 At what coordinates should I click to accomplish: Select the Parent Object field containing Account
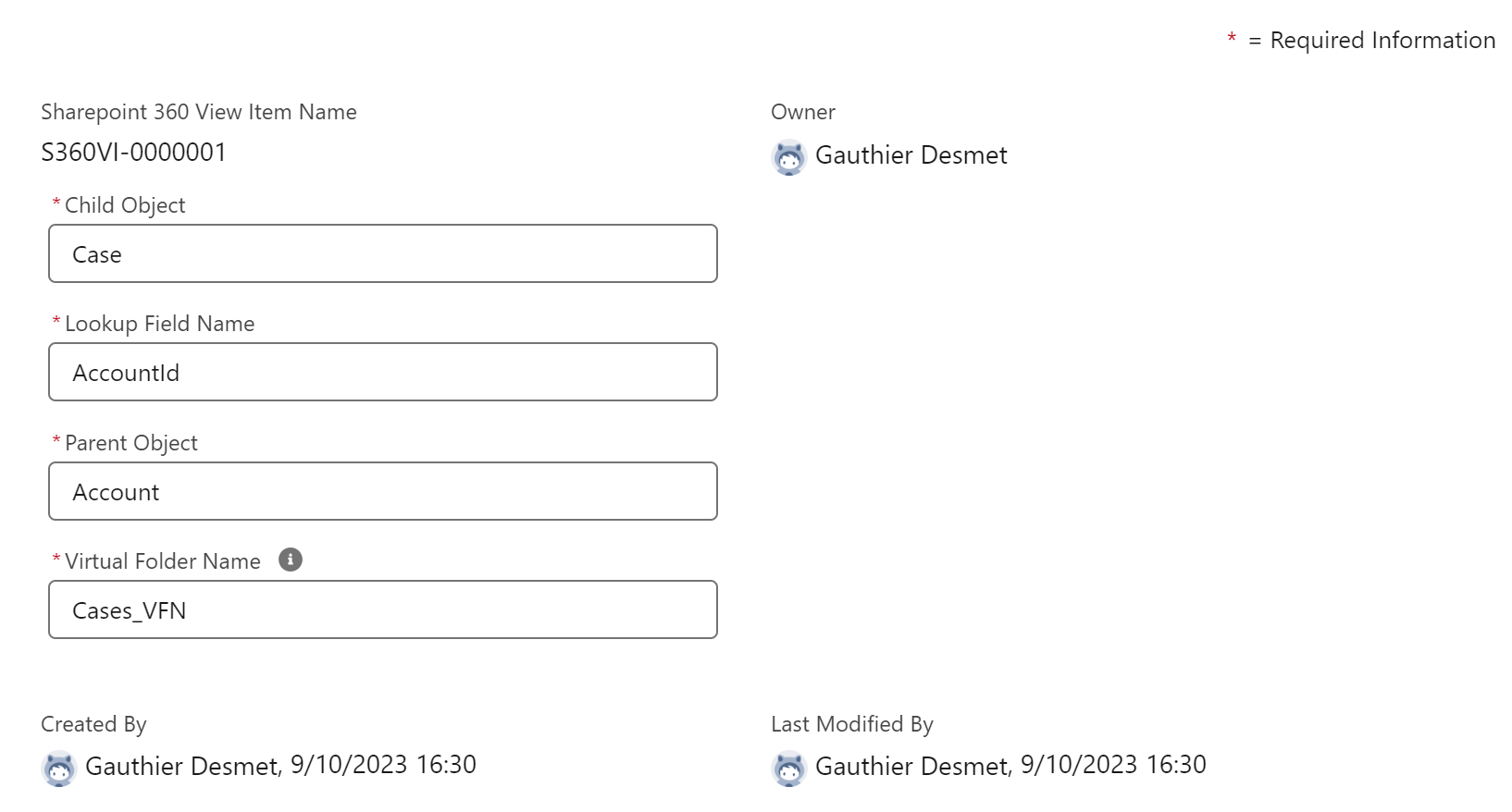[x=382, y=492]
